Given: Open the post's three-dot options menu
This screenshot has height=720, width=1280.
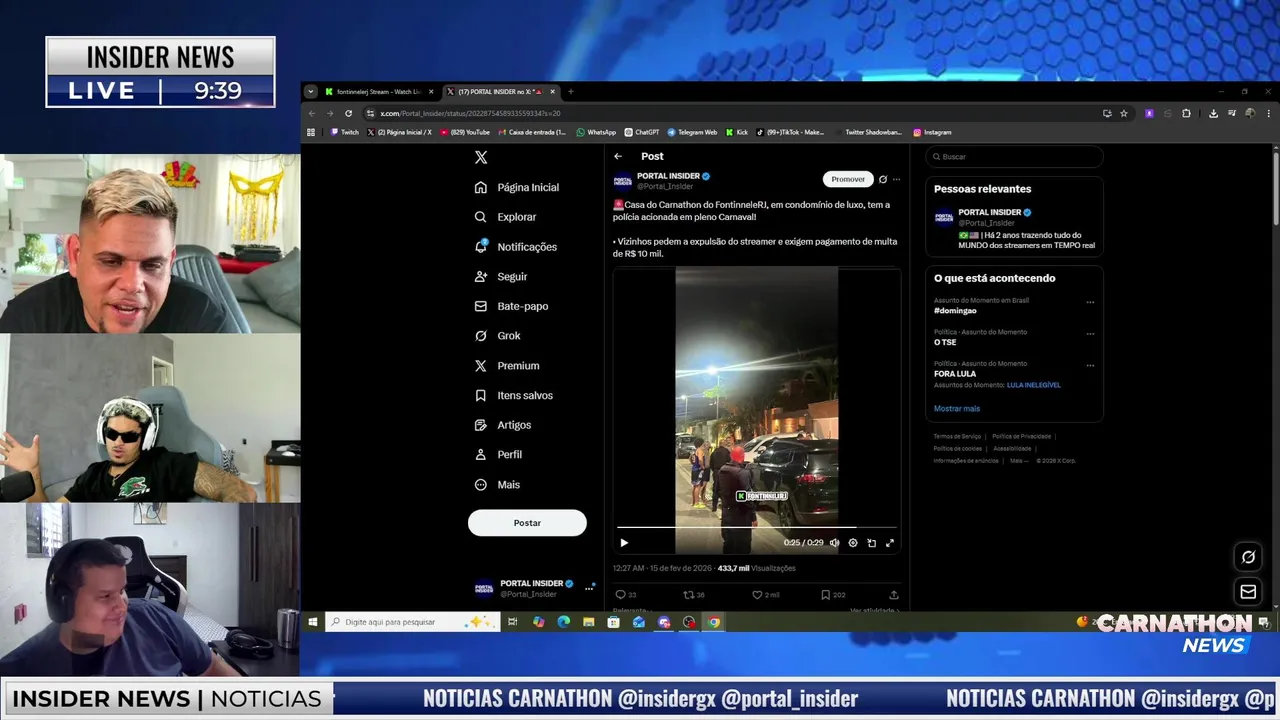Looking at the screenshot, I should click(896, 179).
